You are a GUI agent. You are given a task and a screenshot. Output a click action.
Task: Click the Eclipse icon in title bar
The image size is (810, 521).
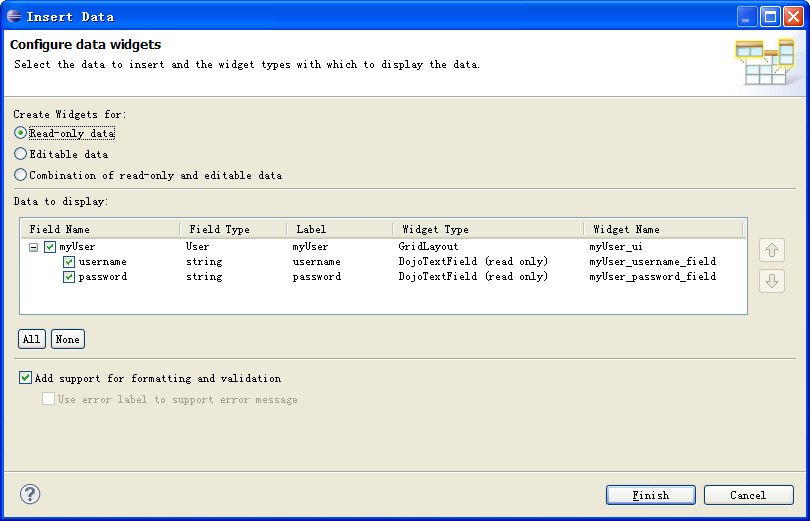(x=14, y=16)
